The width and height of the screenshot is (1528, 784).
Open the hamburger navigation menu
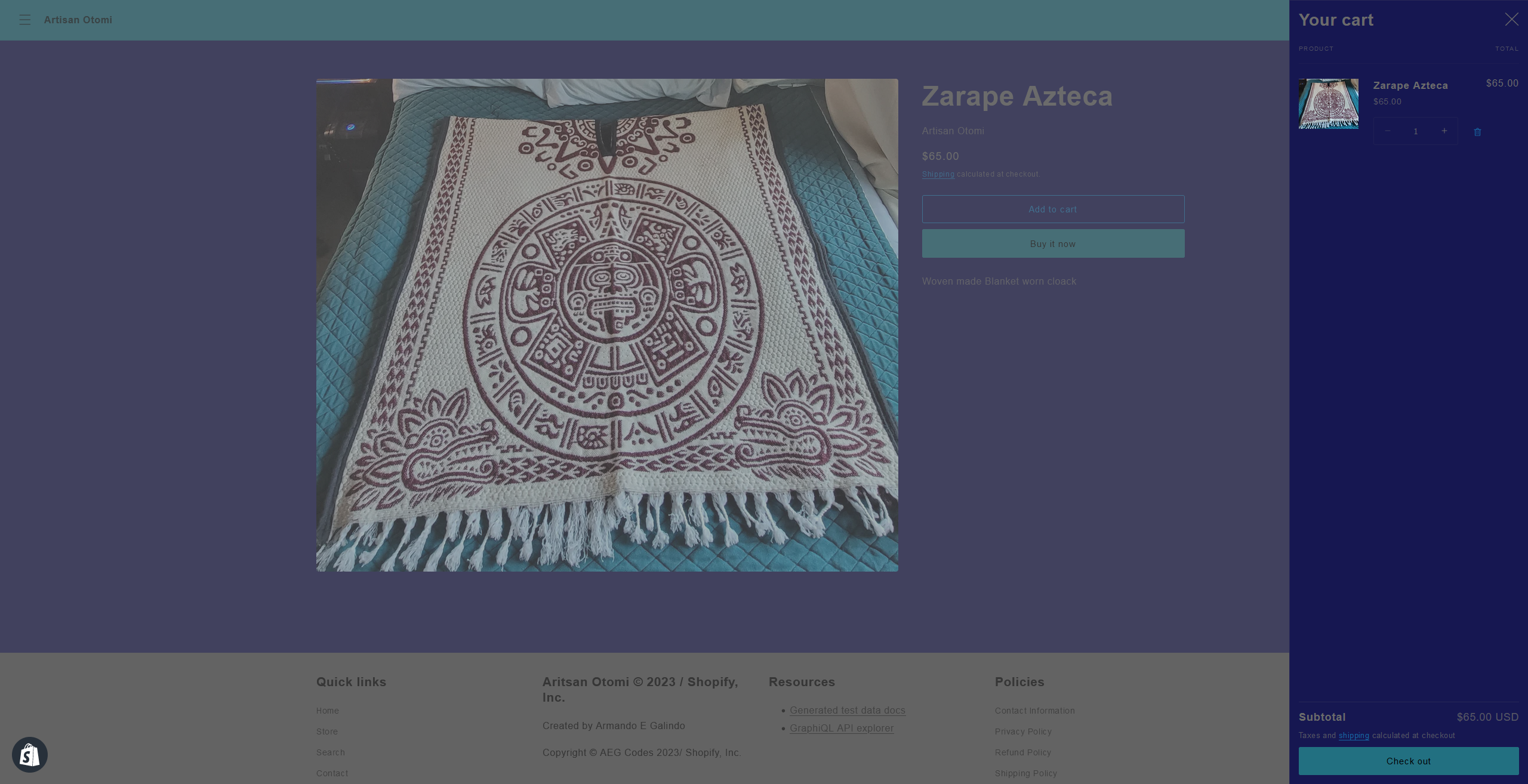pyautogui.click(x=24, y=20)
